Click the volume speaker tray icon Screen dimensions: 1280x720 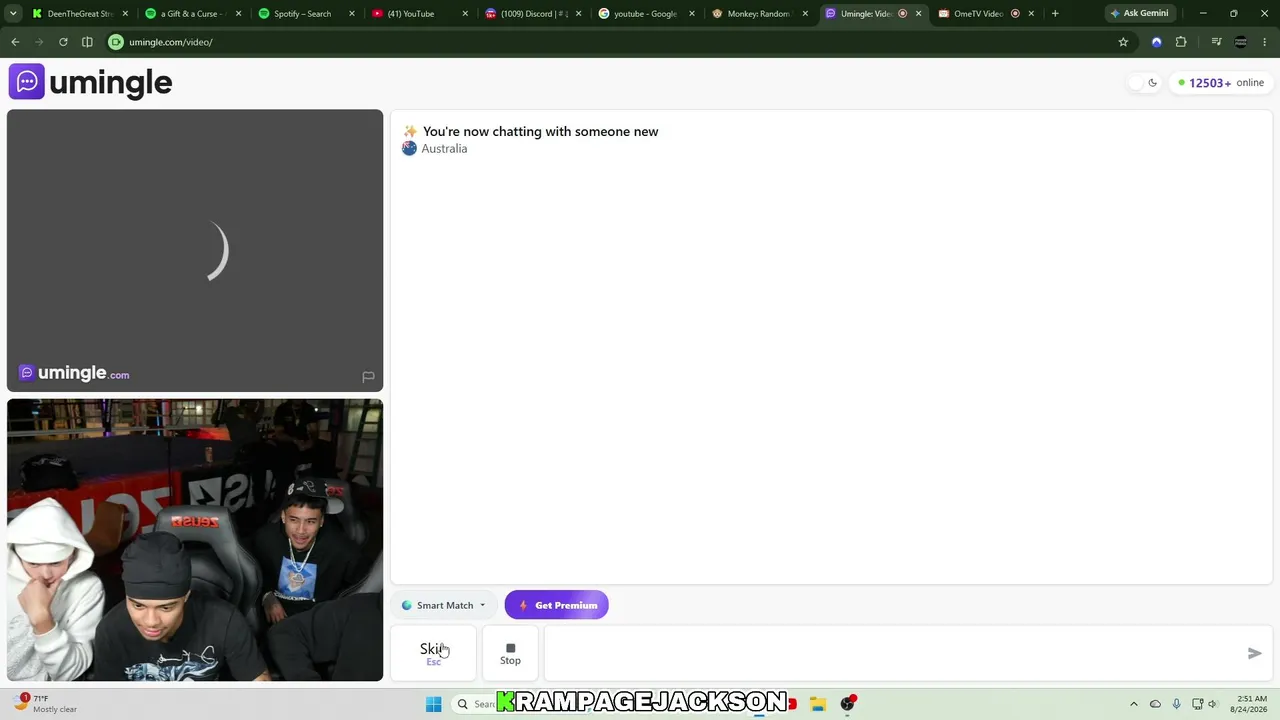pyautogui.click(x=1213, y=704)
